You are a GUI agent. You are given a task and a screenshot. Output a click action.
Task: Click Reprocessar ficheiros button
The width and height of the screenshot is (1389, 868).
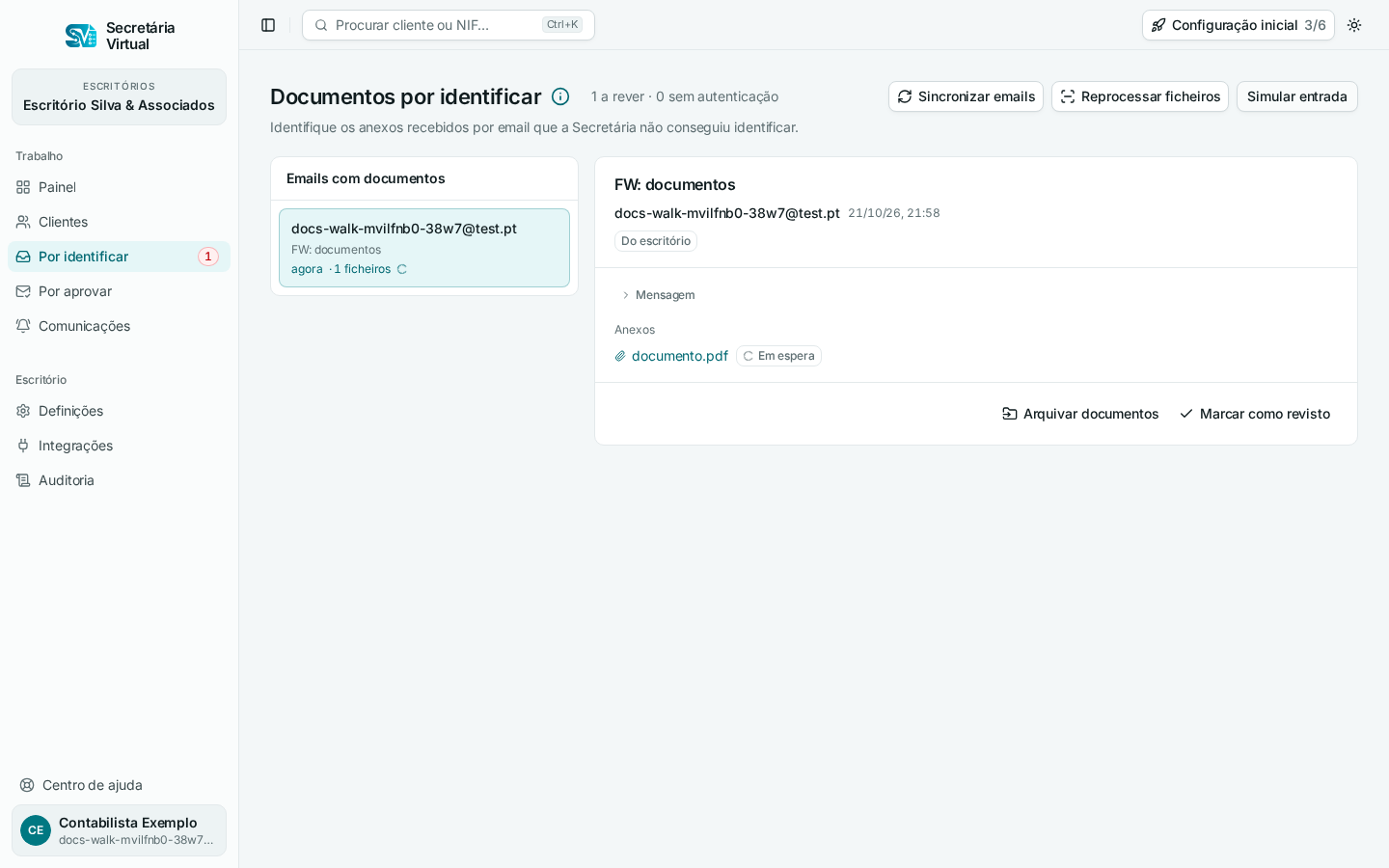(1140, 96)
